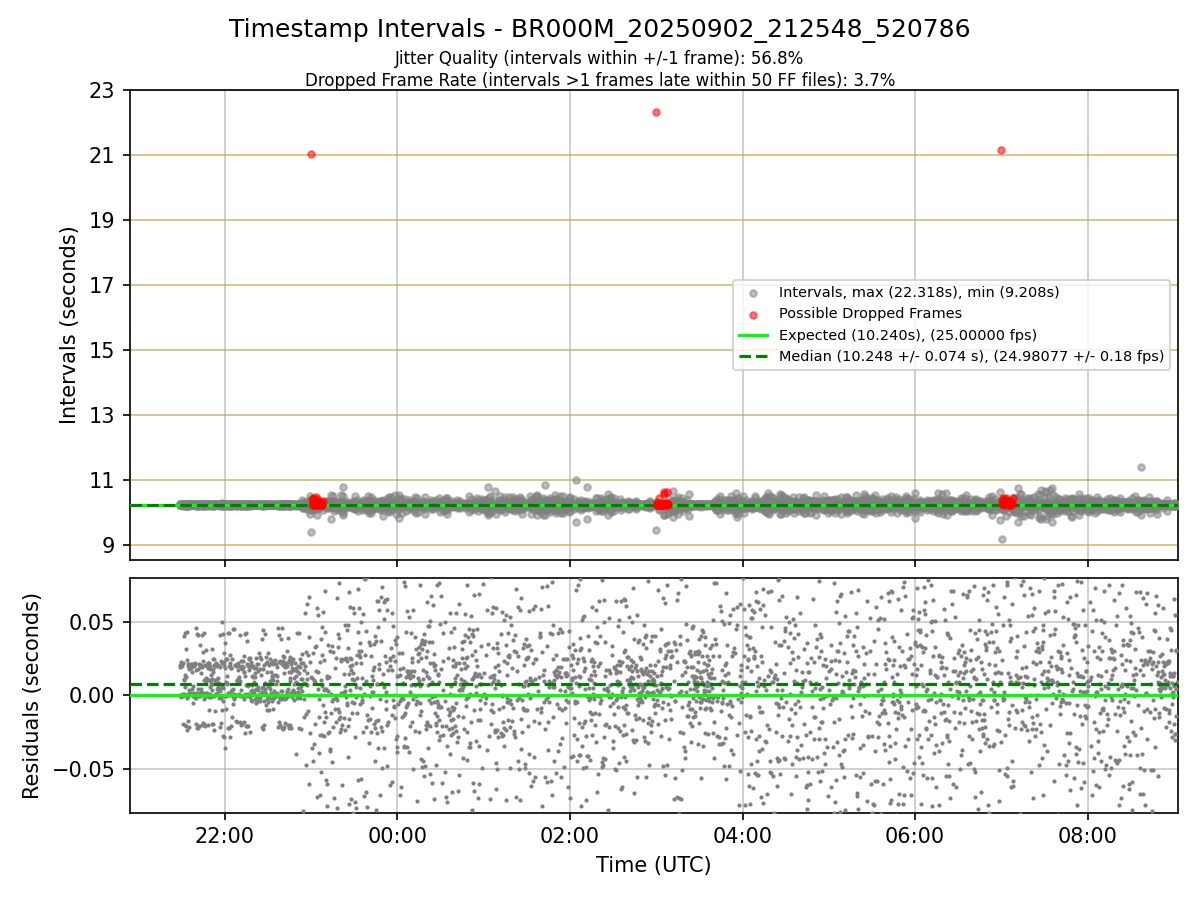Pick the red outlier near 07:00 at 21 seconds

[1001, 150]
